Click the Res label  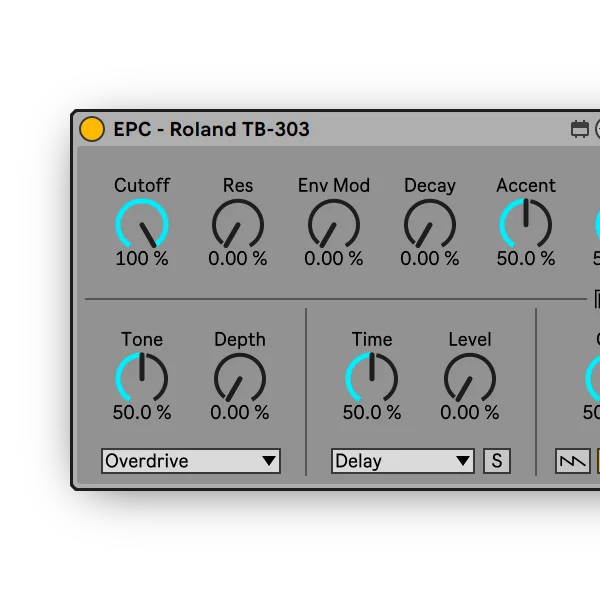[238, 186]
